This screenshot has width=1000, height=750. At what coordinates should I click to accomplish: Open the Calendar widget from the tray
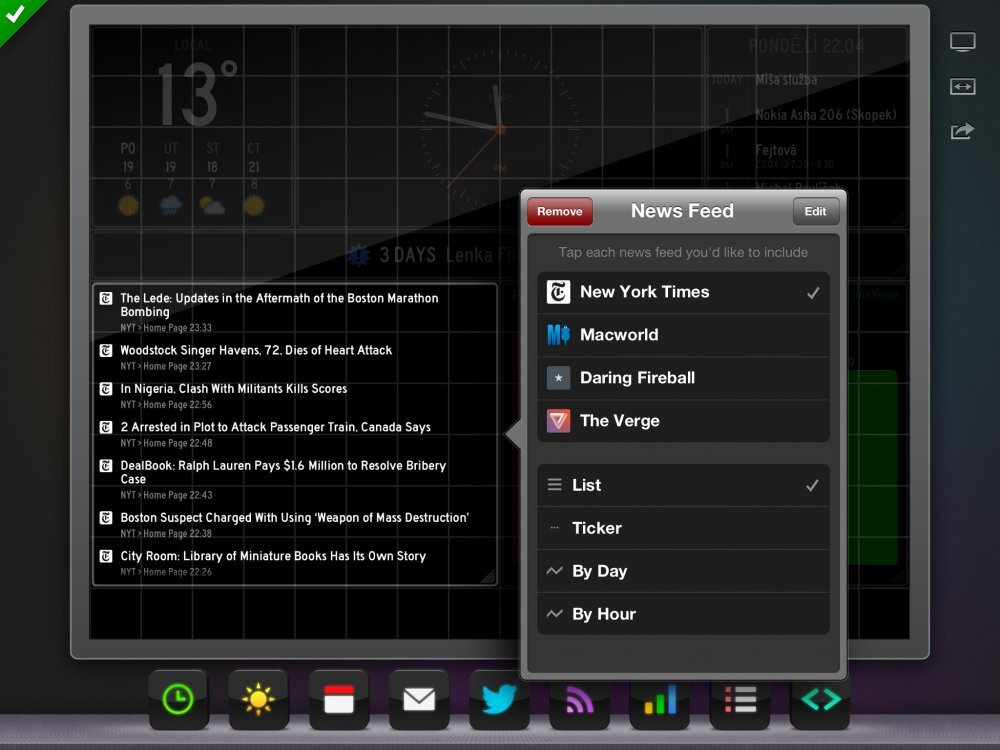pyautogui.click(x=339, y=700)
